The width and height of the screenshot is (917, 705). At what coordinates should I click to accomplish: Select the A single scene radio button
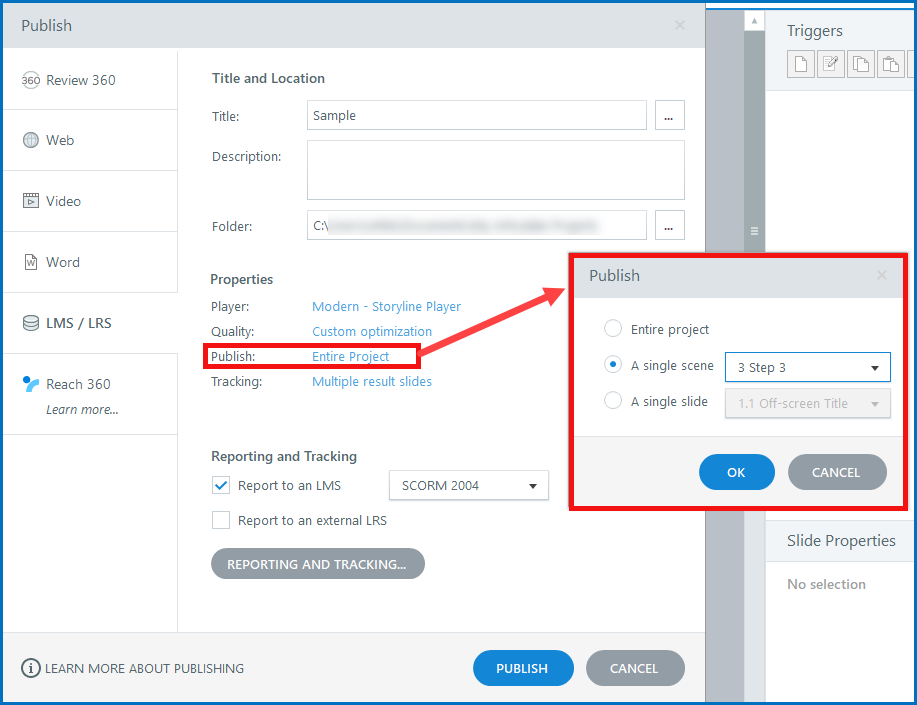click(x=612, y=364)
